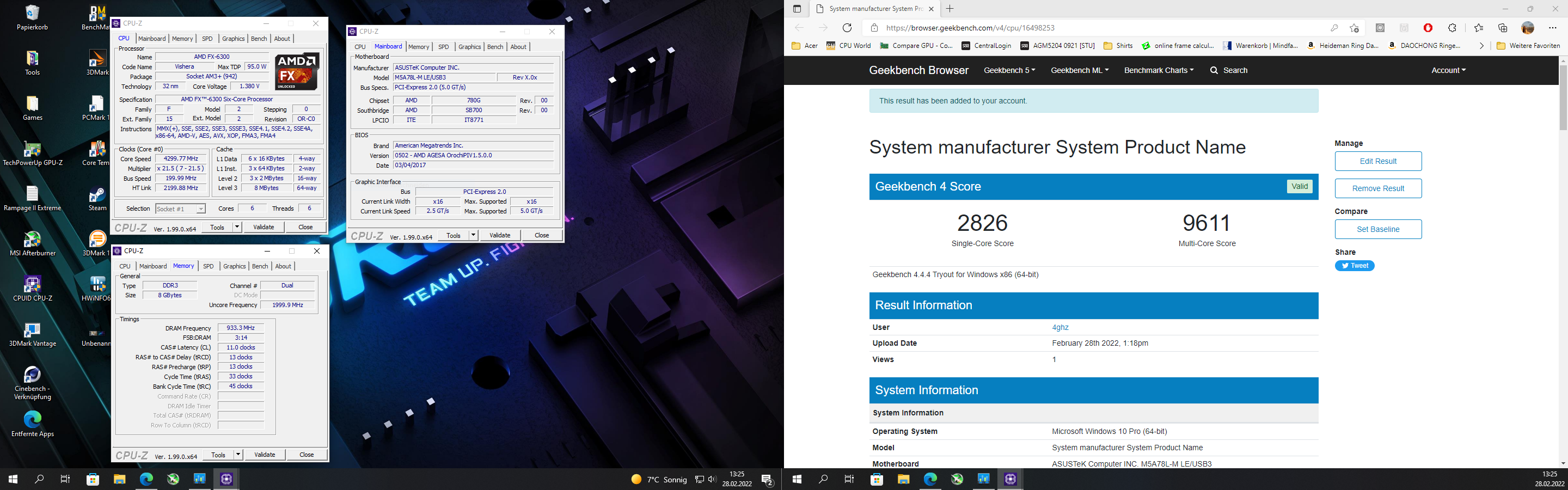Open About tab in Mainboard window

click(x=518, y=46)
